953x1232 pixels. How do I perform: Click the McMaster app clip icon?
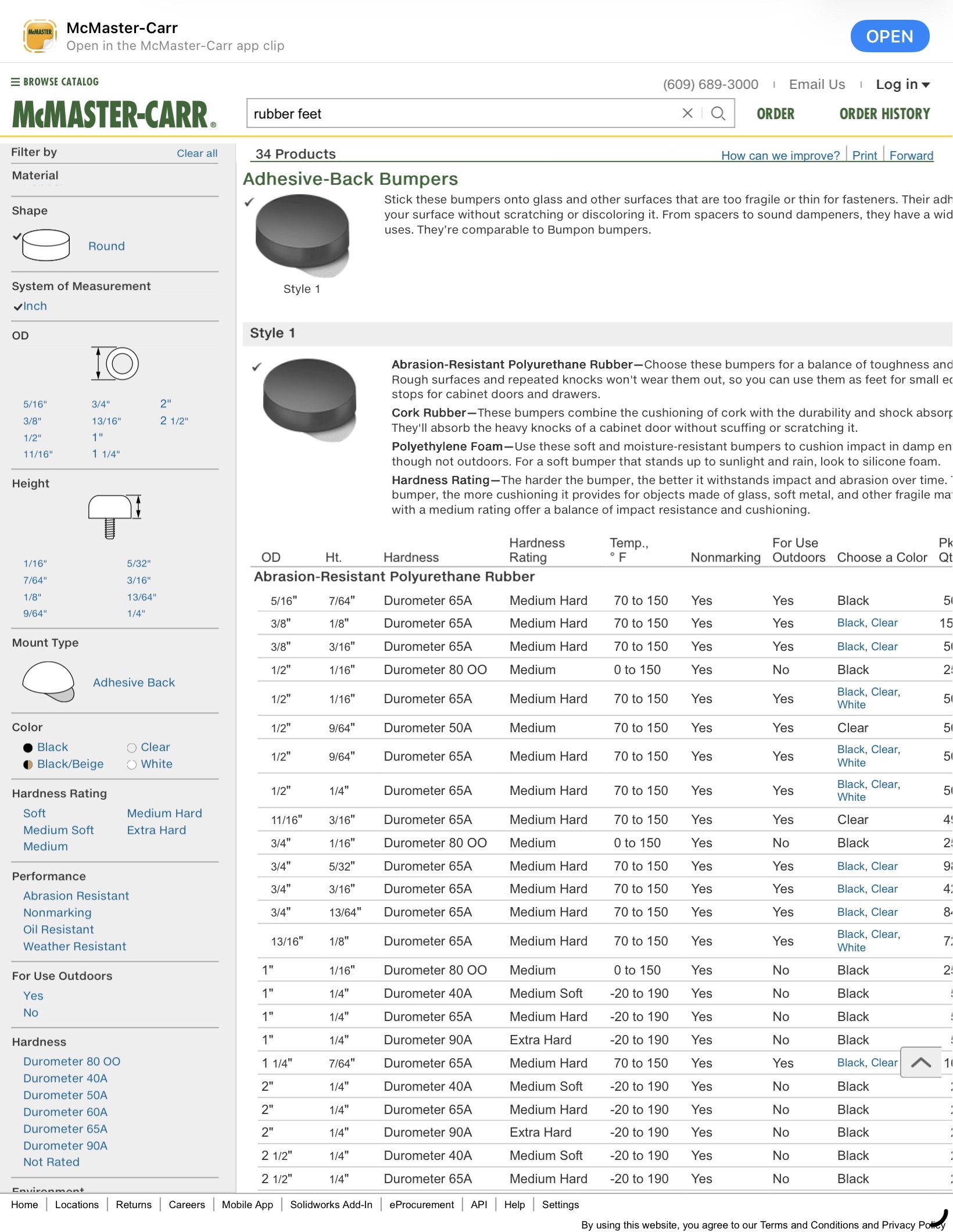40,36
